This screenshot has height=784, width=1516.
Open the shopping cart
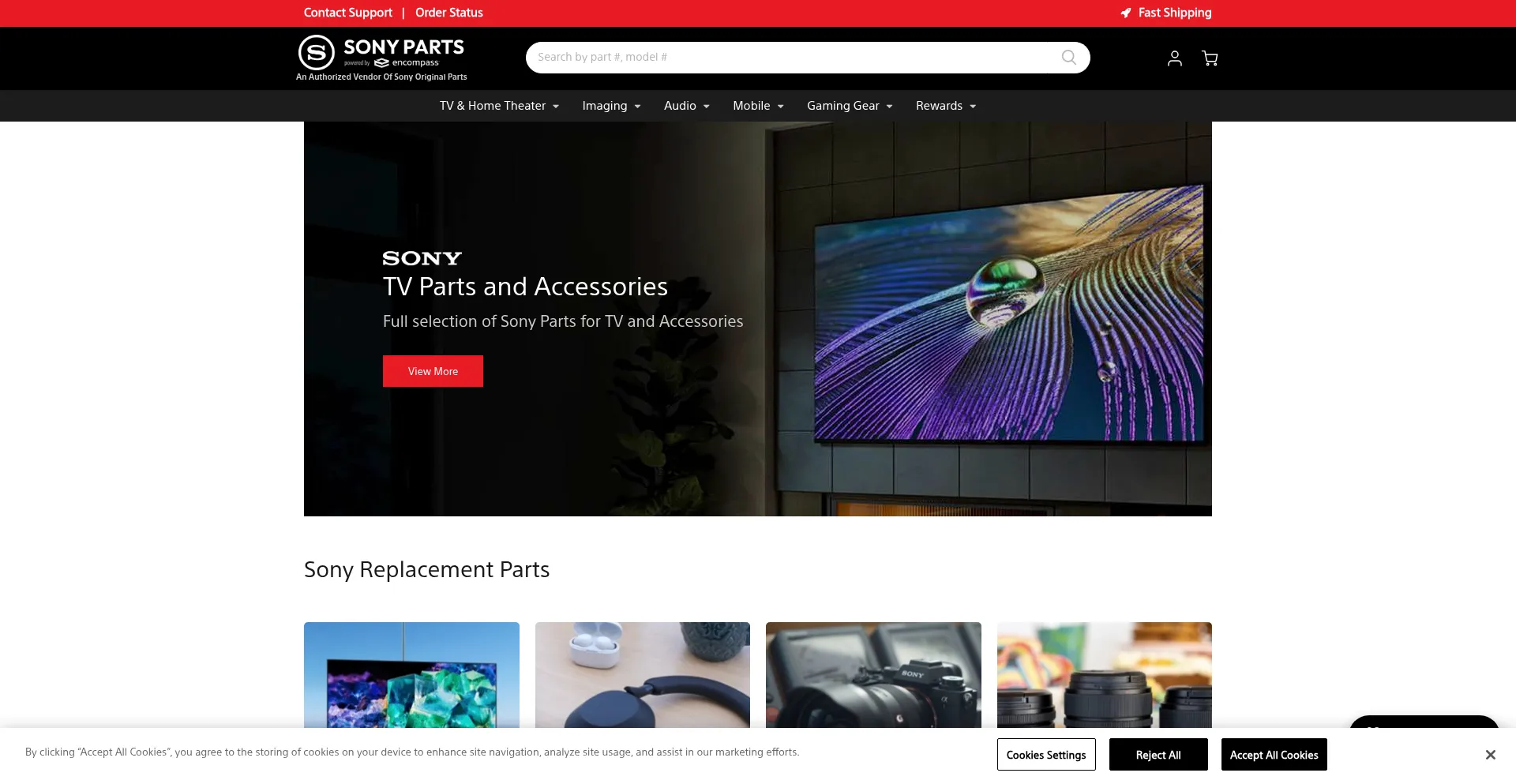pos(1210,58)
